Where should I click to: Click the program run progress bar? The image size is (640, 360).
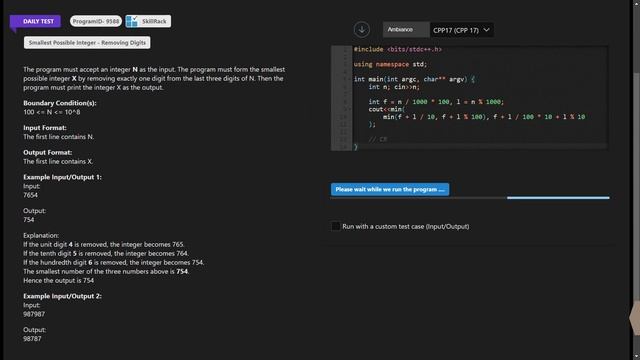point(470,198)
